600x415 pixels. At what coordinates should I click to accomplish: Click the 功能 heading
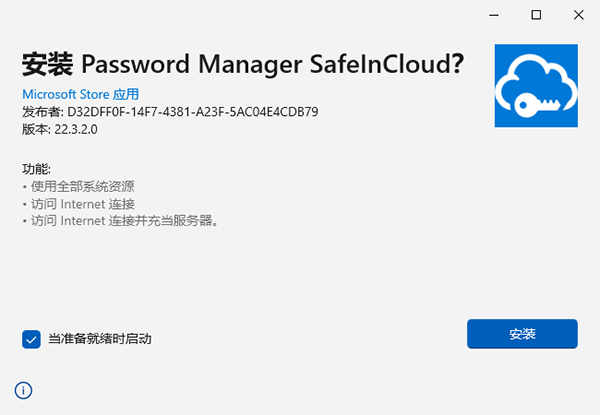tap(36, 169)
